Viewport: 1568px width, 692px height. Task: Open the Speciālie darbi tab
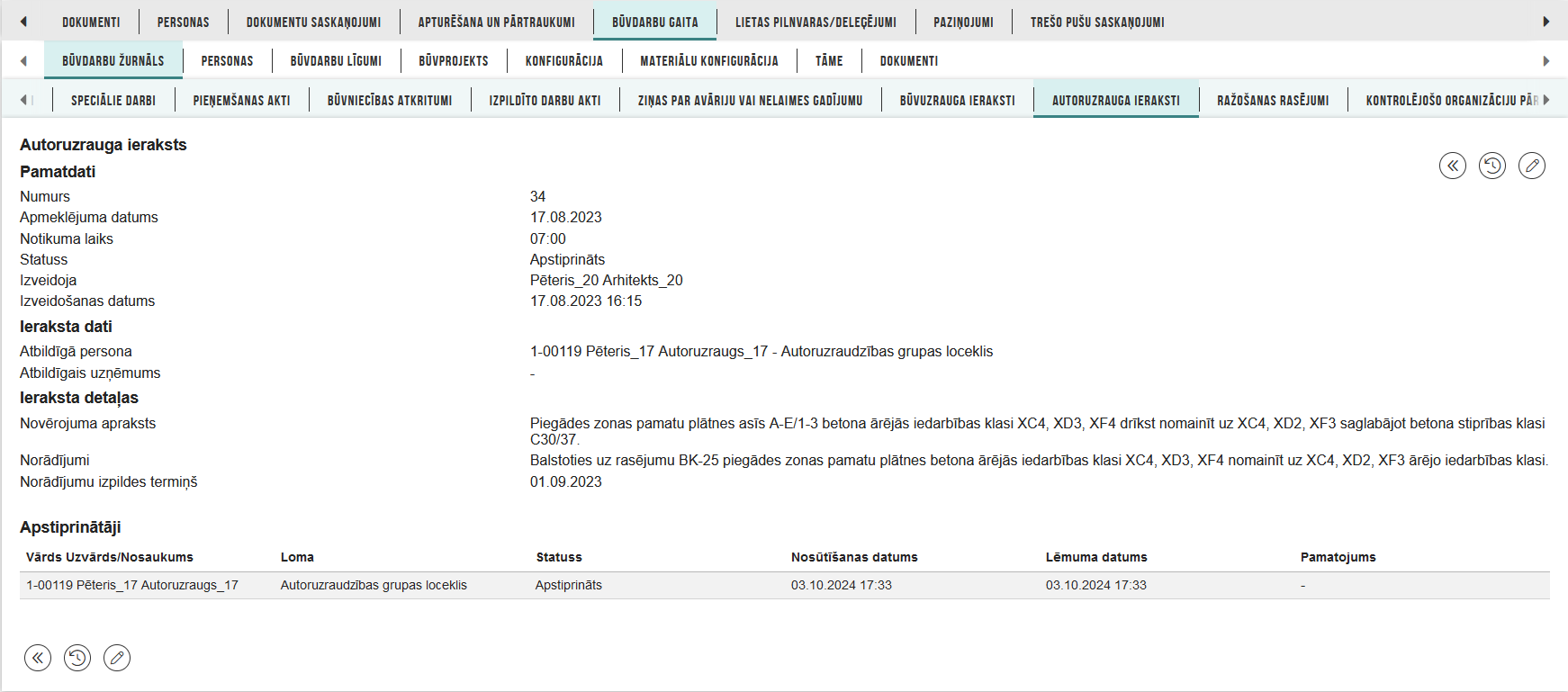coord(113,101)
